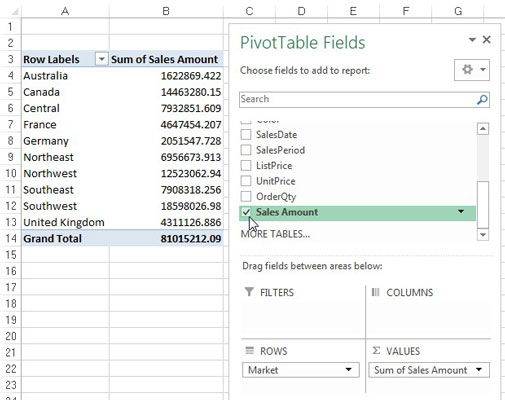Close the PivotTable Fields pane

[x=487, y=40]
